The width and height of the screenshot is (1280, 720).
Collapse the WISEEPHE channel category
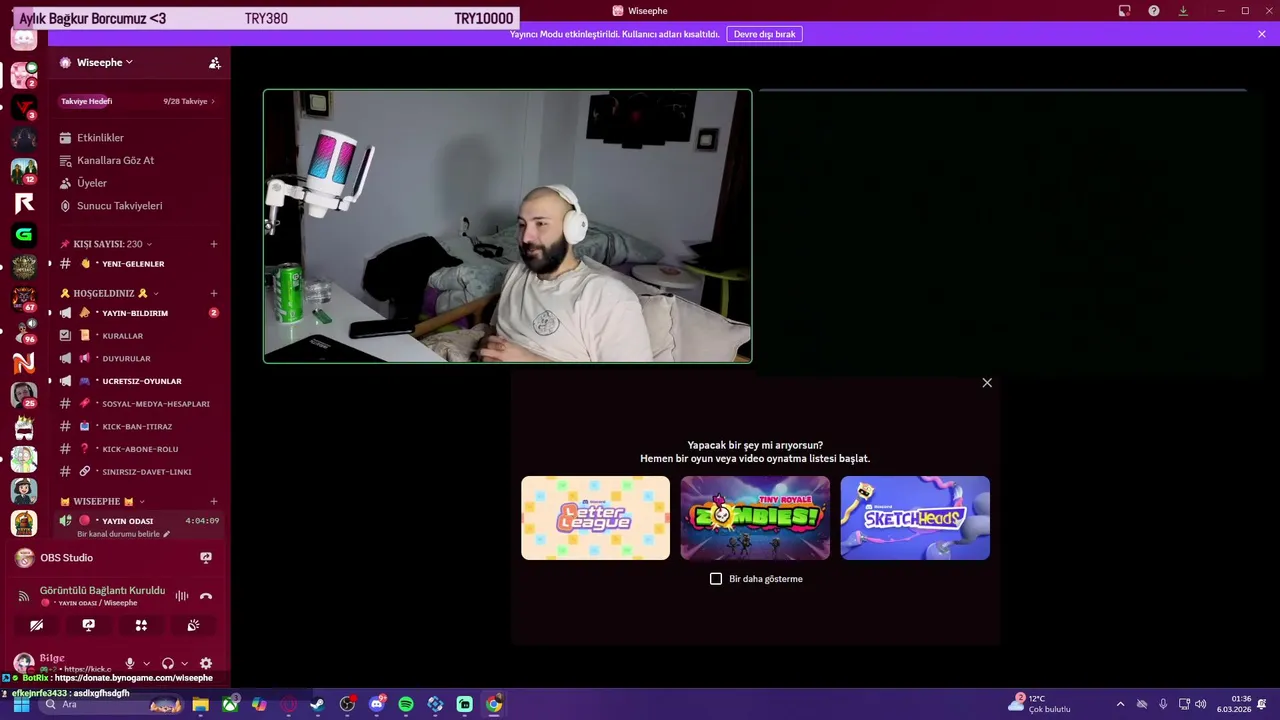click(x=102, y=501)
